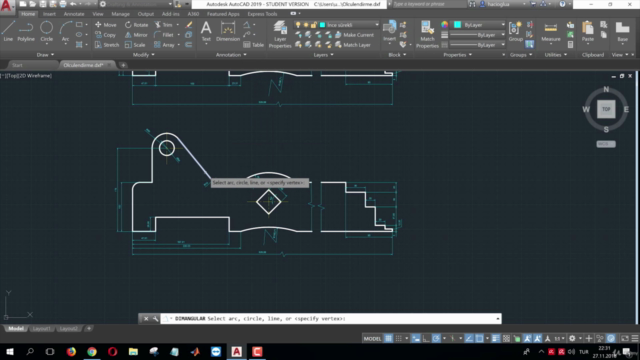Click the Move command icon

click(x=105, y=25)
